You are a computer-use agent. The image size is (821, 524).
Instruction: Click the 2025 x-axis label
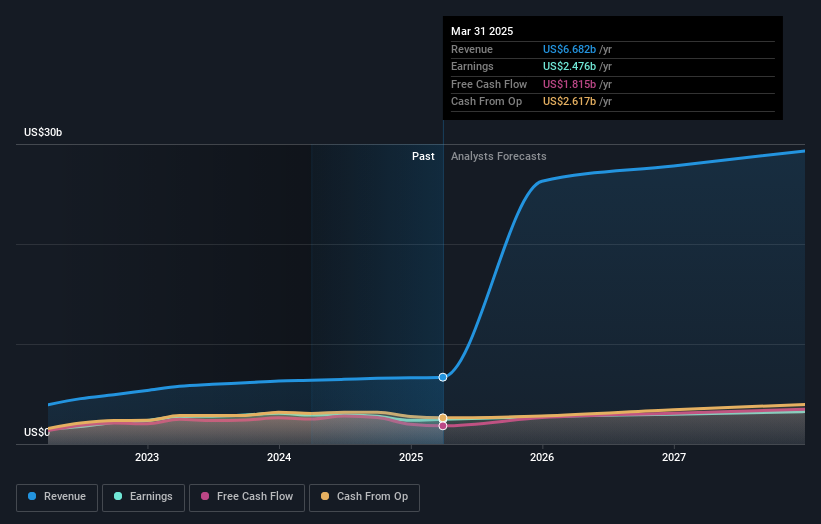(411, 457)
